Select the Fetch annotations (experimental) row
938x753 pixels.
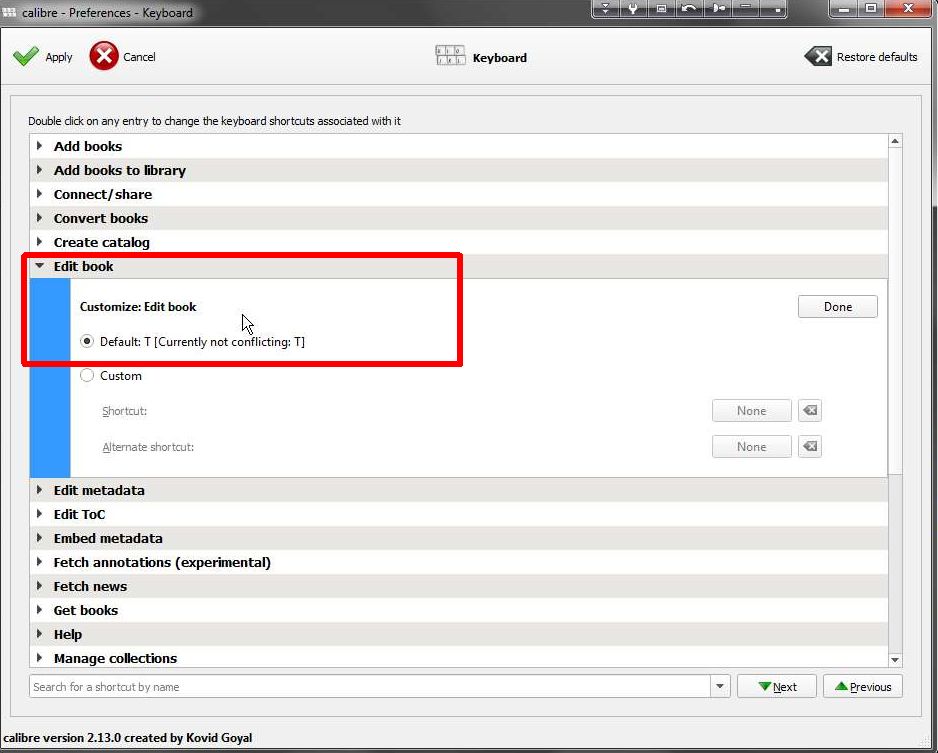458,562
